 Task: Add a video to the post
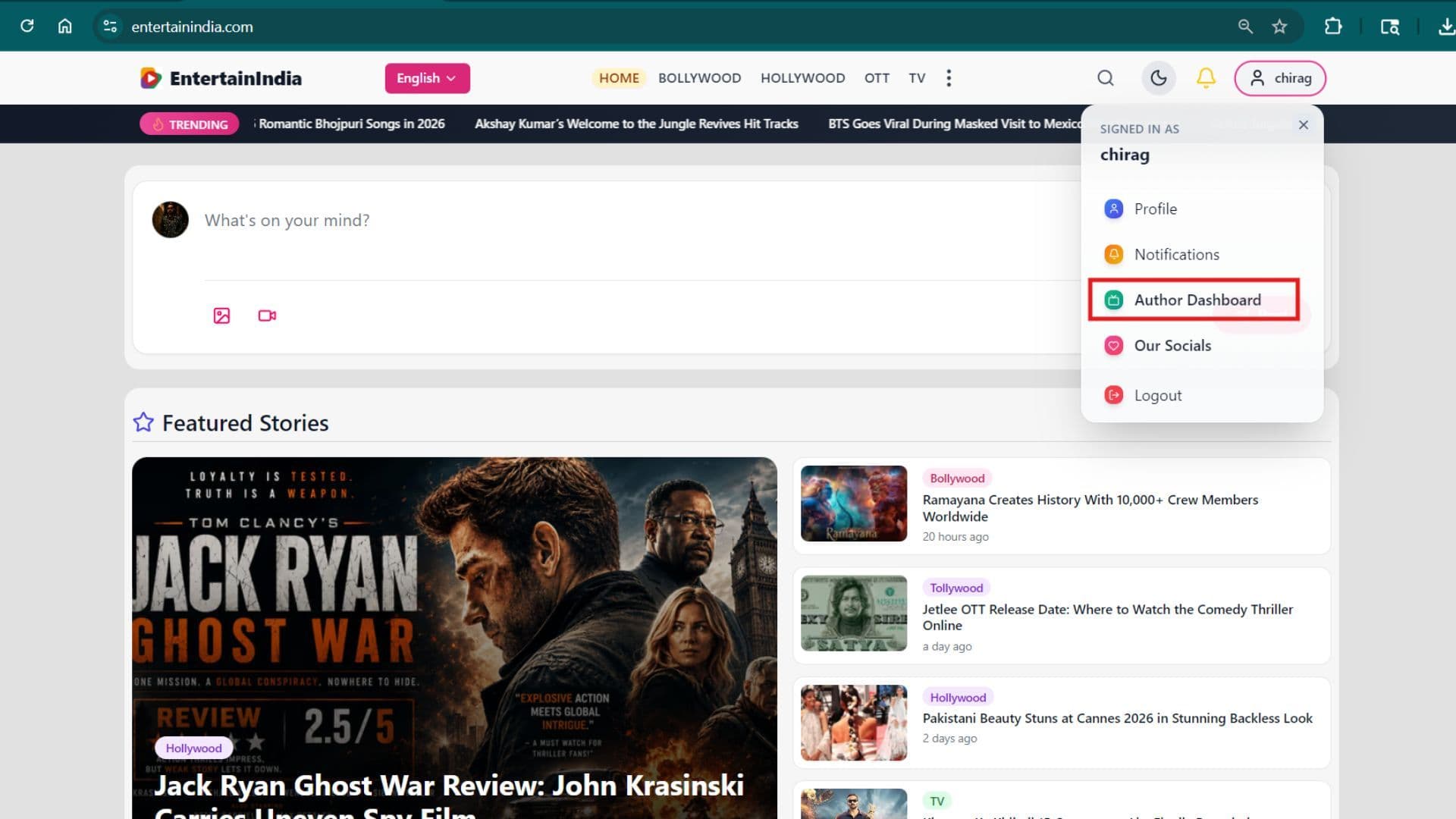click(267, 315)
